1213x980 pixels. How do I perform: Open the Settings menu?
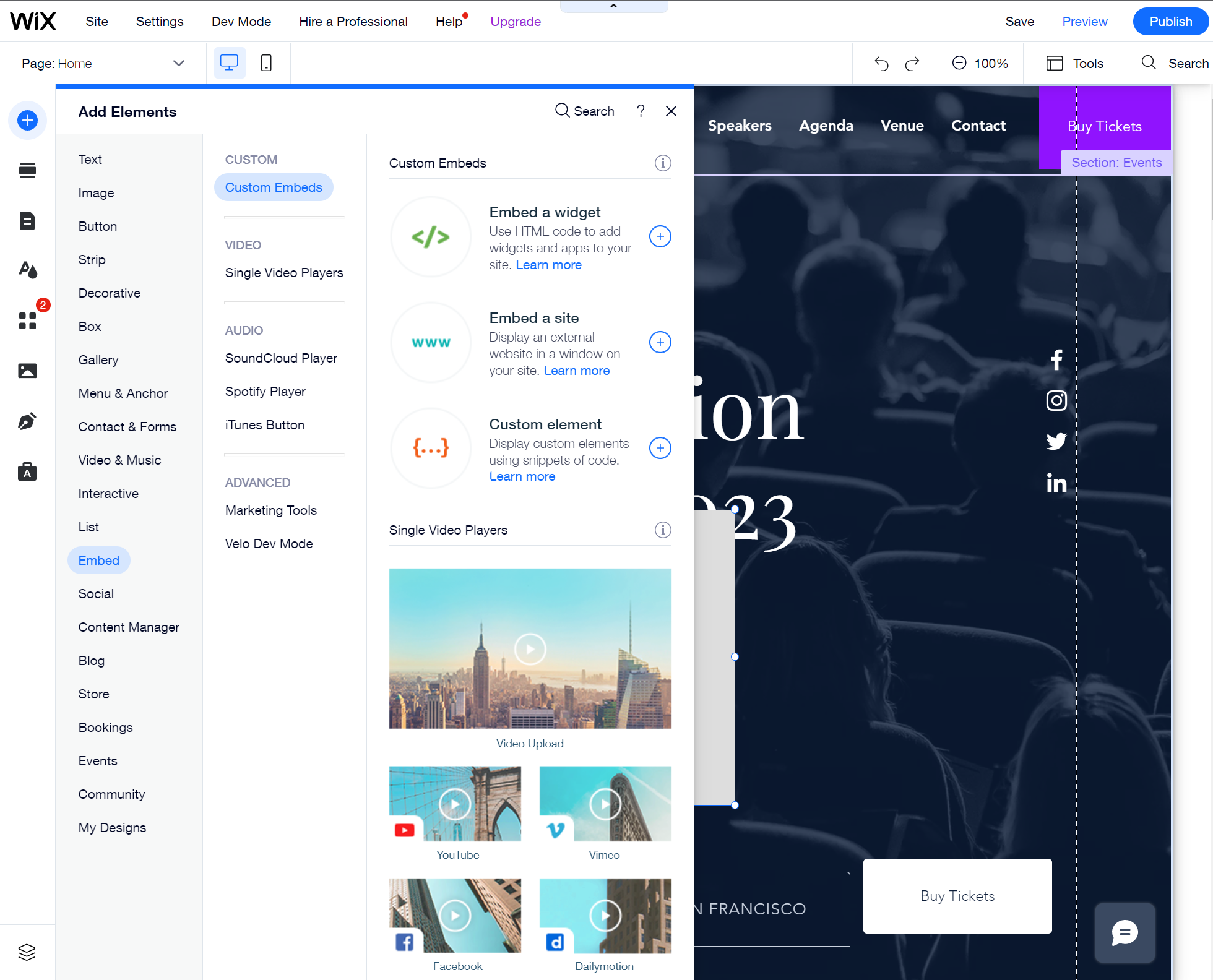coord(160,22)
